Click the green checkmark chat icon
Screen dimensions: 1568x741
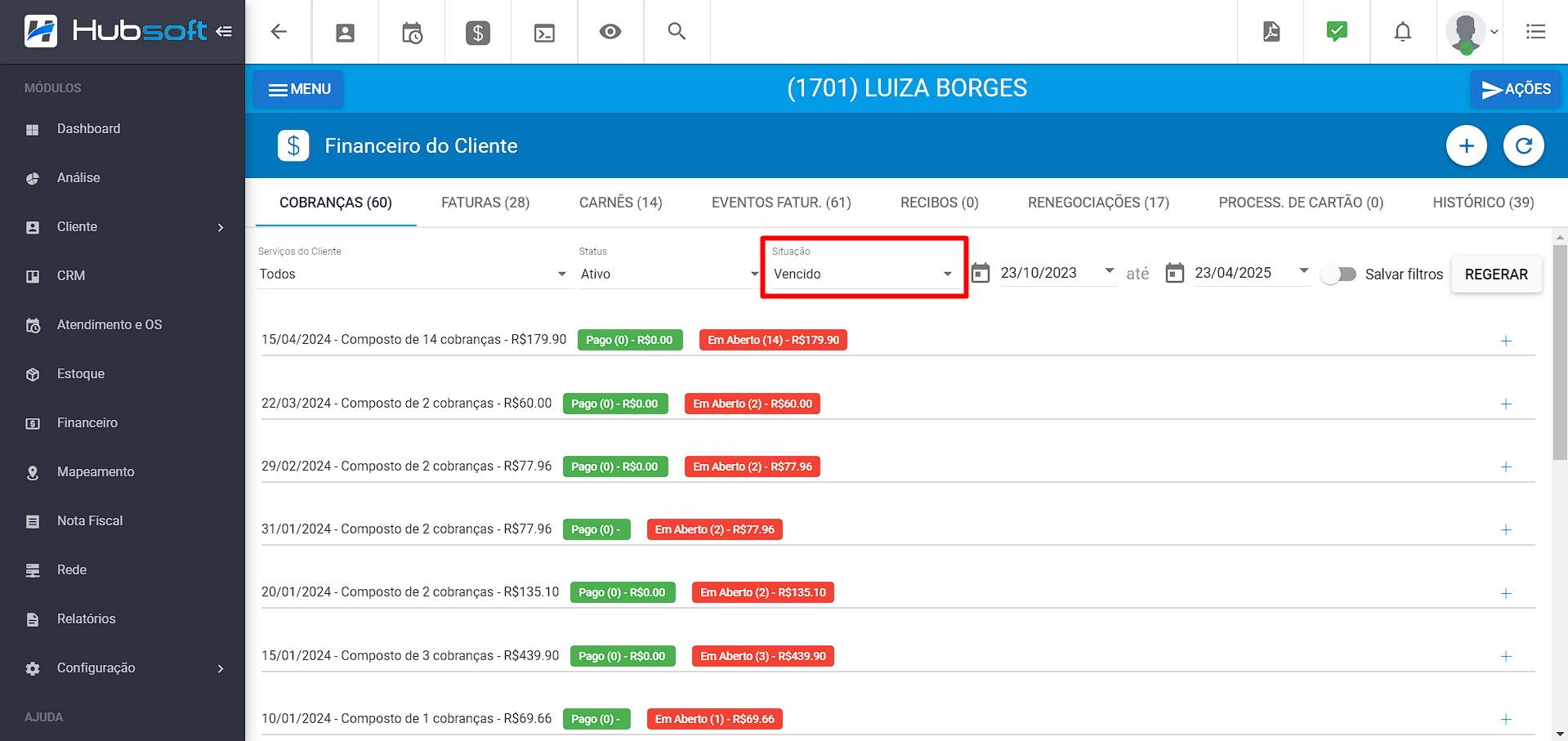click(1337, 32)
